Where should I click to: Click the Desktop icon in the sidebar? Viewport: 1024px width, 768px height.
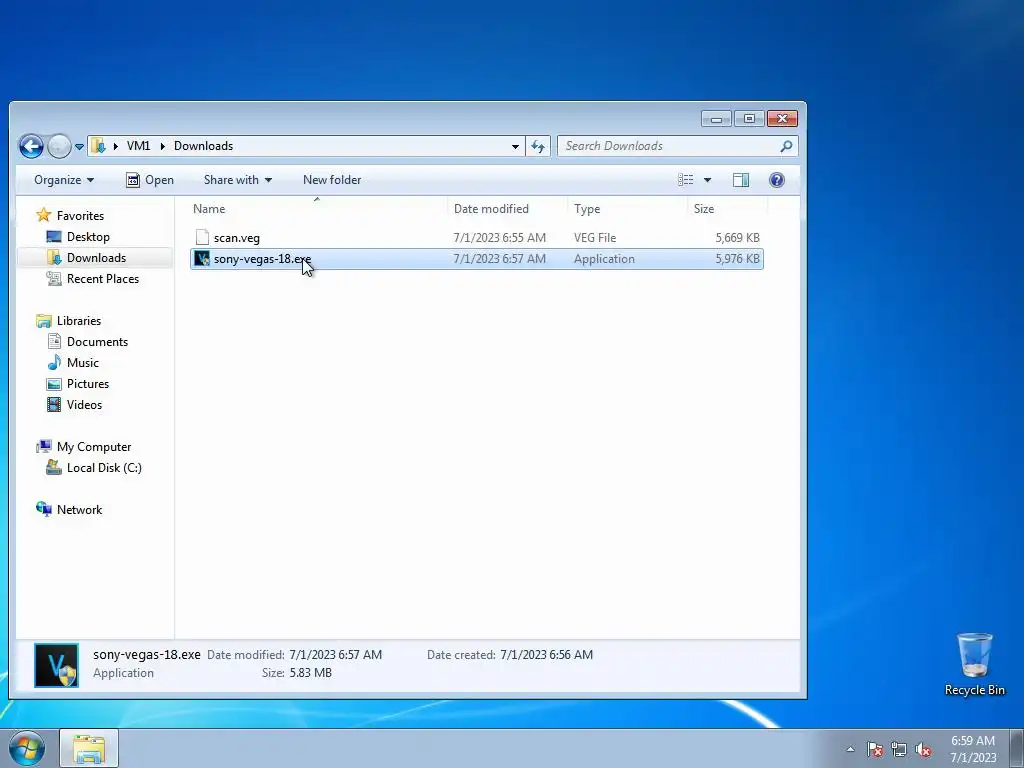54,236
